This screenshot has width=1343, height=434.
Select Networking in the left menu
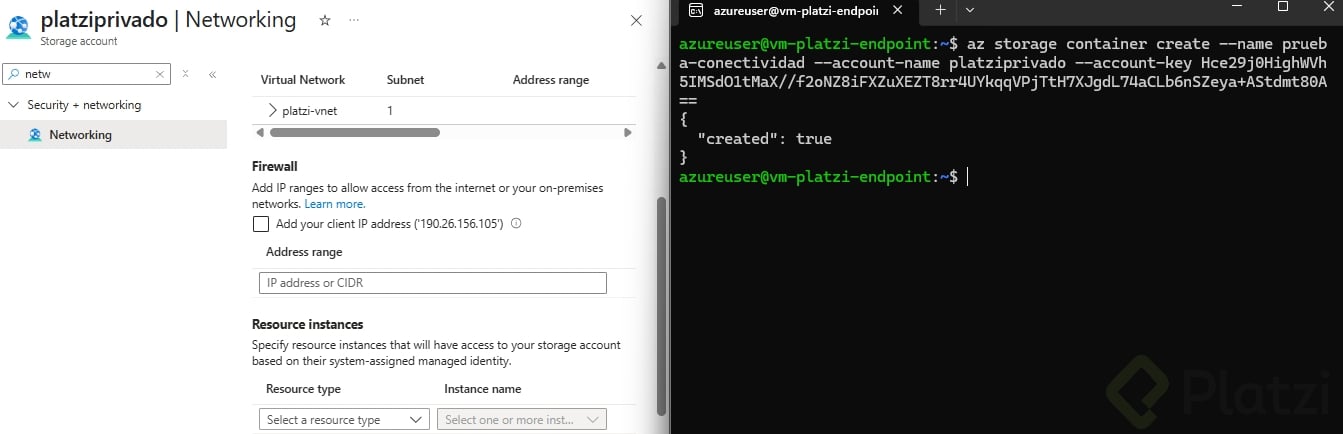pos(80,135)
